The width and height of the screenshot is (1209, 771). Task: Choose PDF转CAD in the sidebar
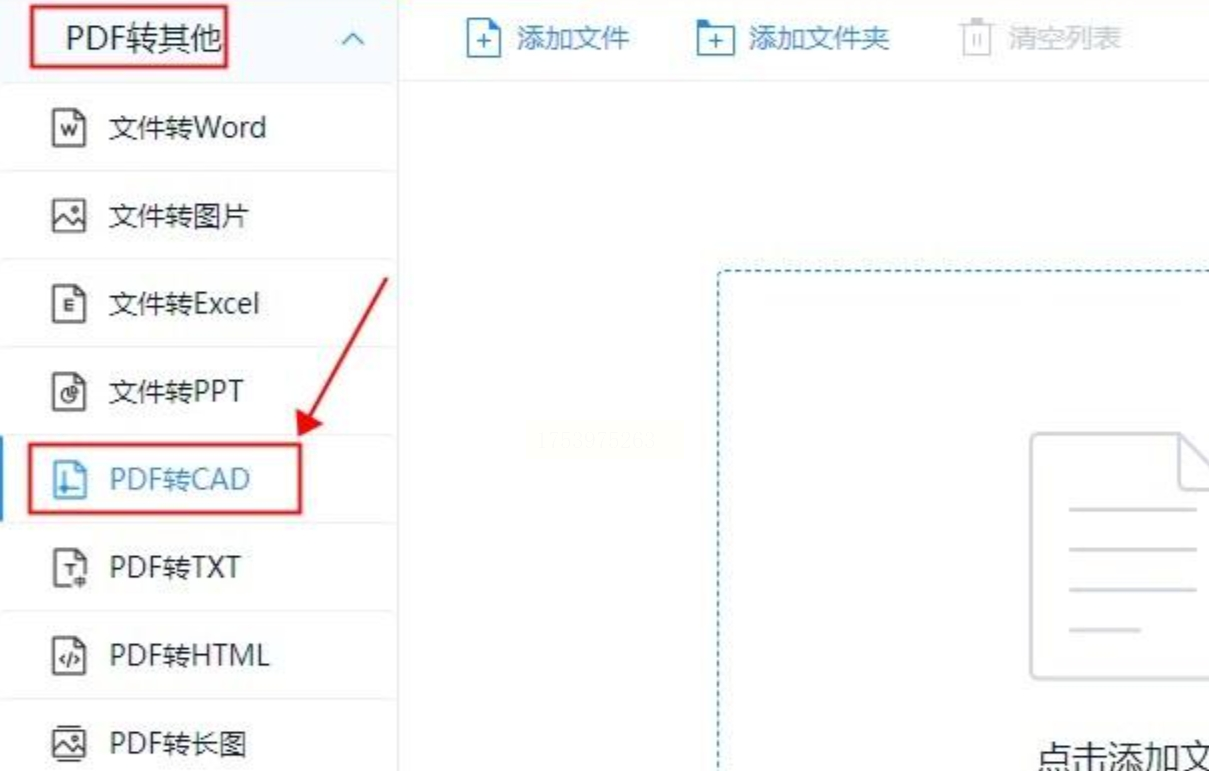point(199,480)
